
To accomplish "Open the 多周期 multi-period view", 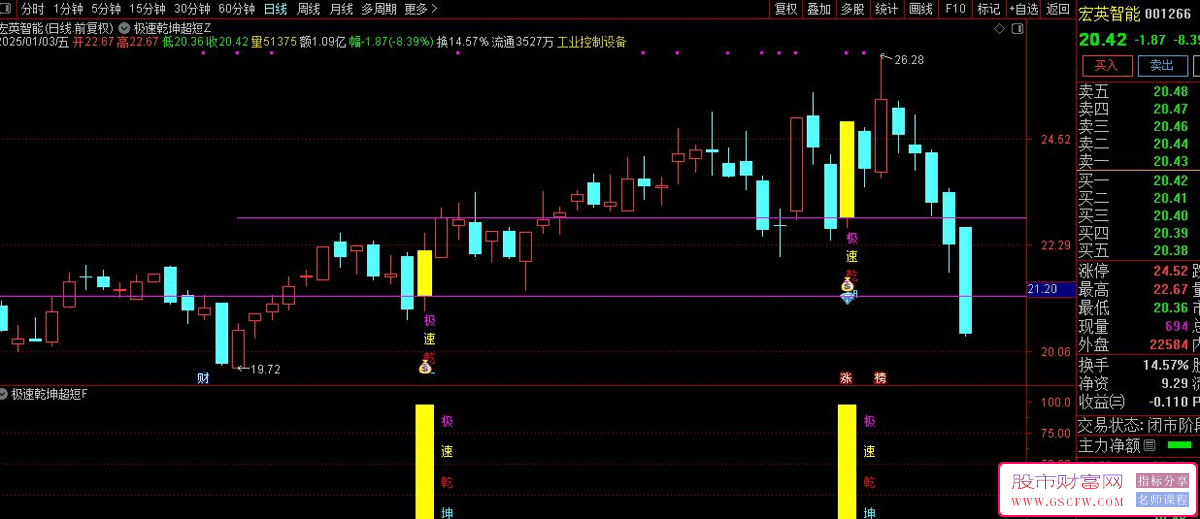I will tap(379, 9).
